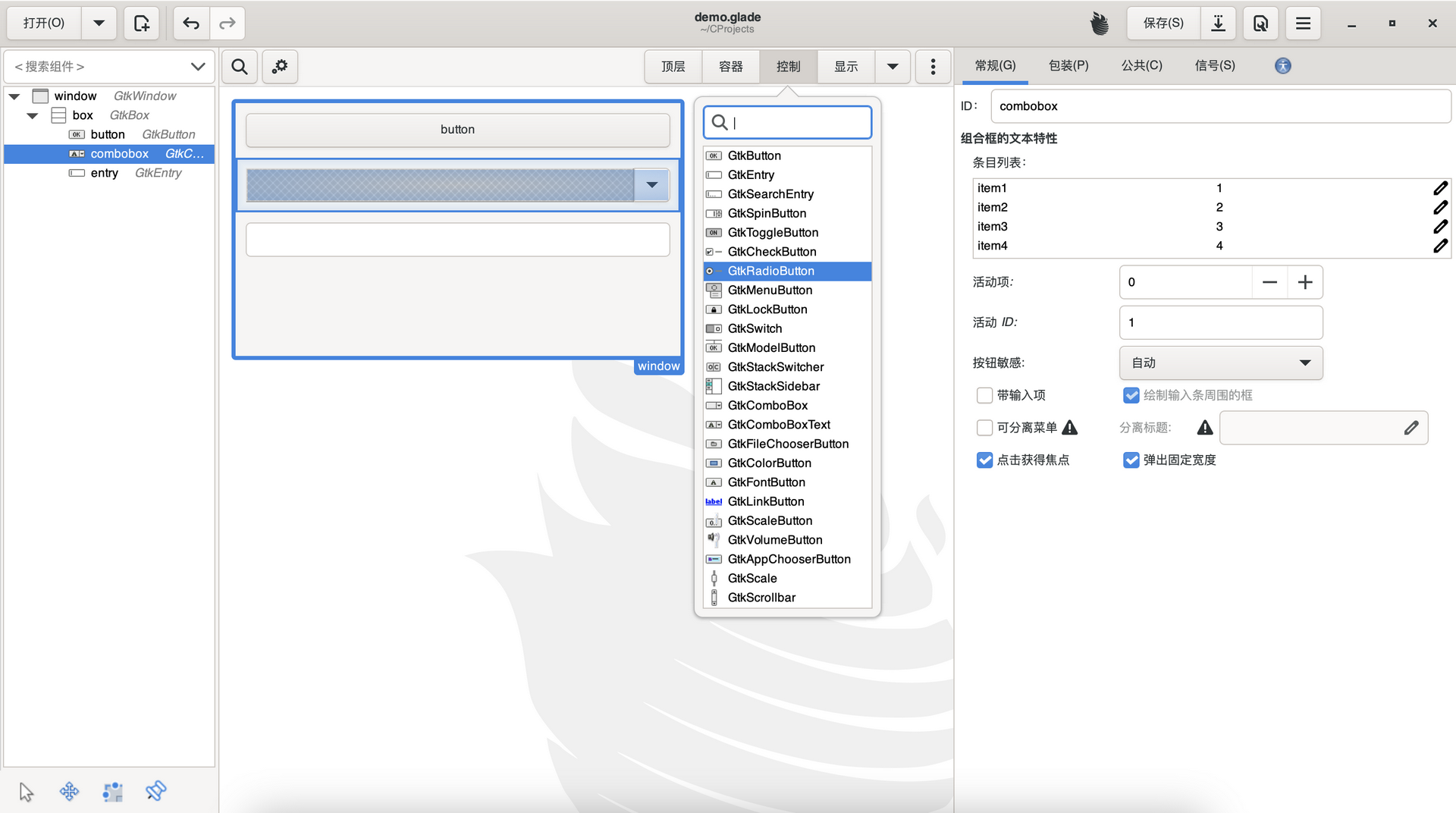
Task: Open the three-dot more options menu
Action: tap(933, 67)
